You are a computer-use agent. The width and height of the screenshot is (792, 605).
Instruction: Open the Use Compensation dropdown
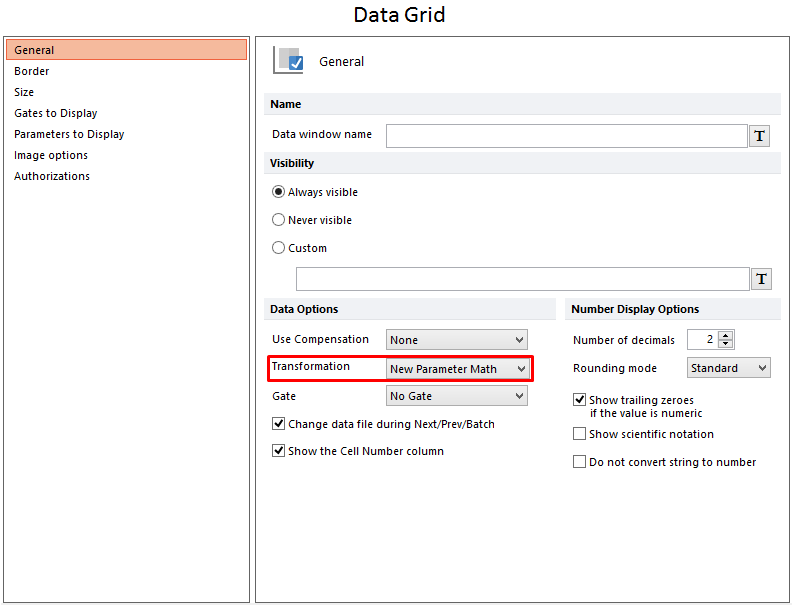pos(457,340)
